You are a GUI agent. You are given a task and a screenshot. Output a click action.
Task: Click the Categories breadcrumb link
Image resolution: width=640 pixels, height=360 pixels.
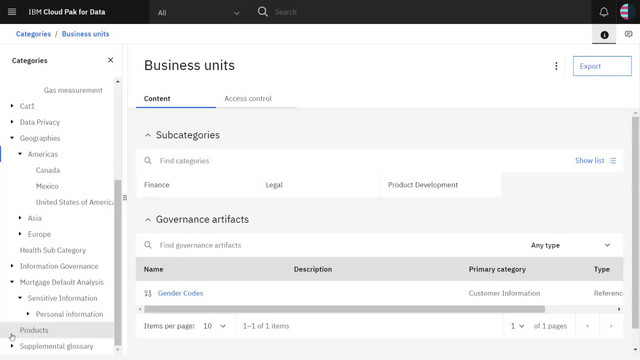(x=33, y=34)
